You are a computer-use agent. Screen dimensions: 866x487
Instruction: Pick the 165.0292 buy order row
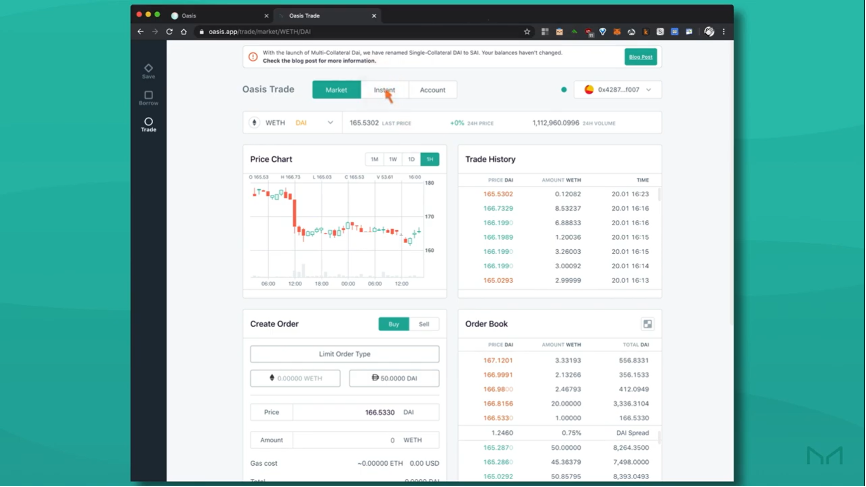point(558,476)
